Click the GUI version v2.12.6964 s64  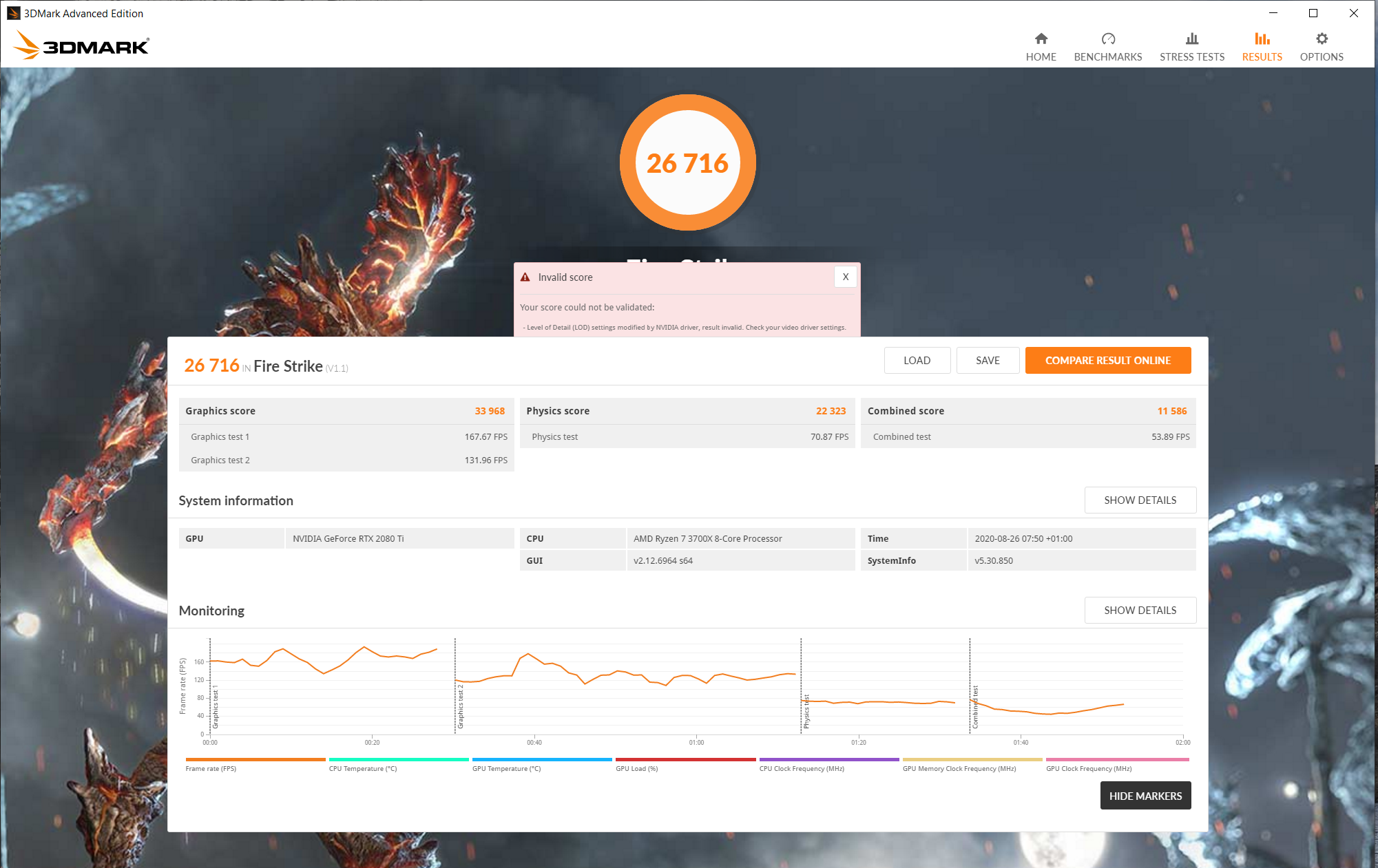point(662,560)
